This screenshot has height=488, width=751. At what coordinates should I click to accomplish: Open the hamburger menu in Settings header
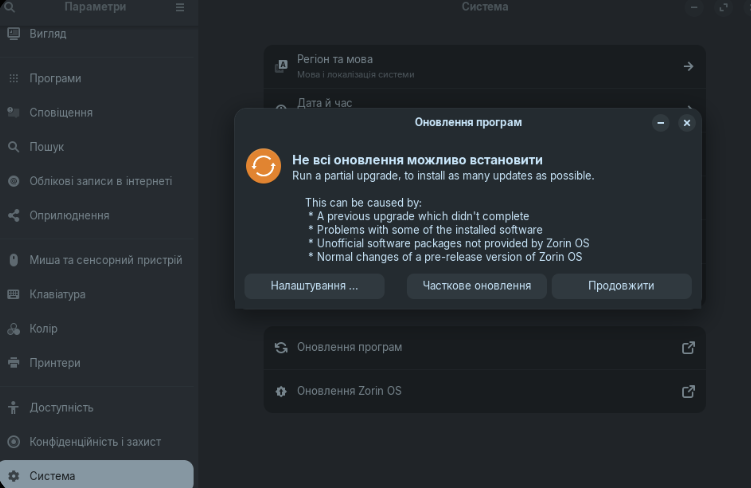click(180, 7)
